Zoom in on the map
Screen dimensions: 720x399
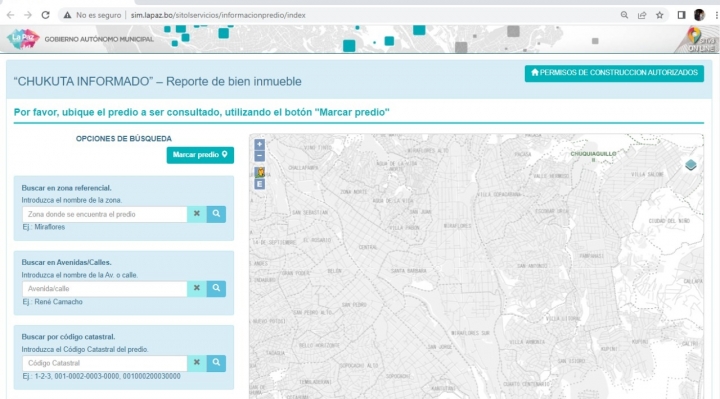coord(259,144)
